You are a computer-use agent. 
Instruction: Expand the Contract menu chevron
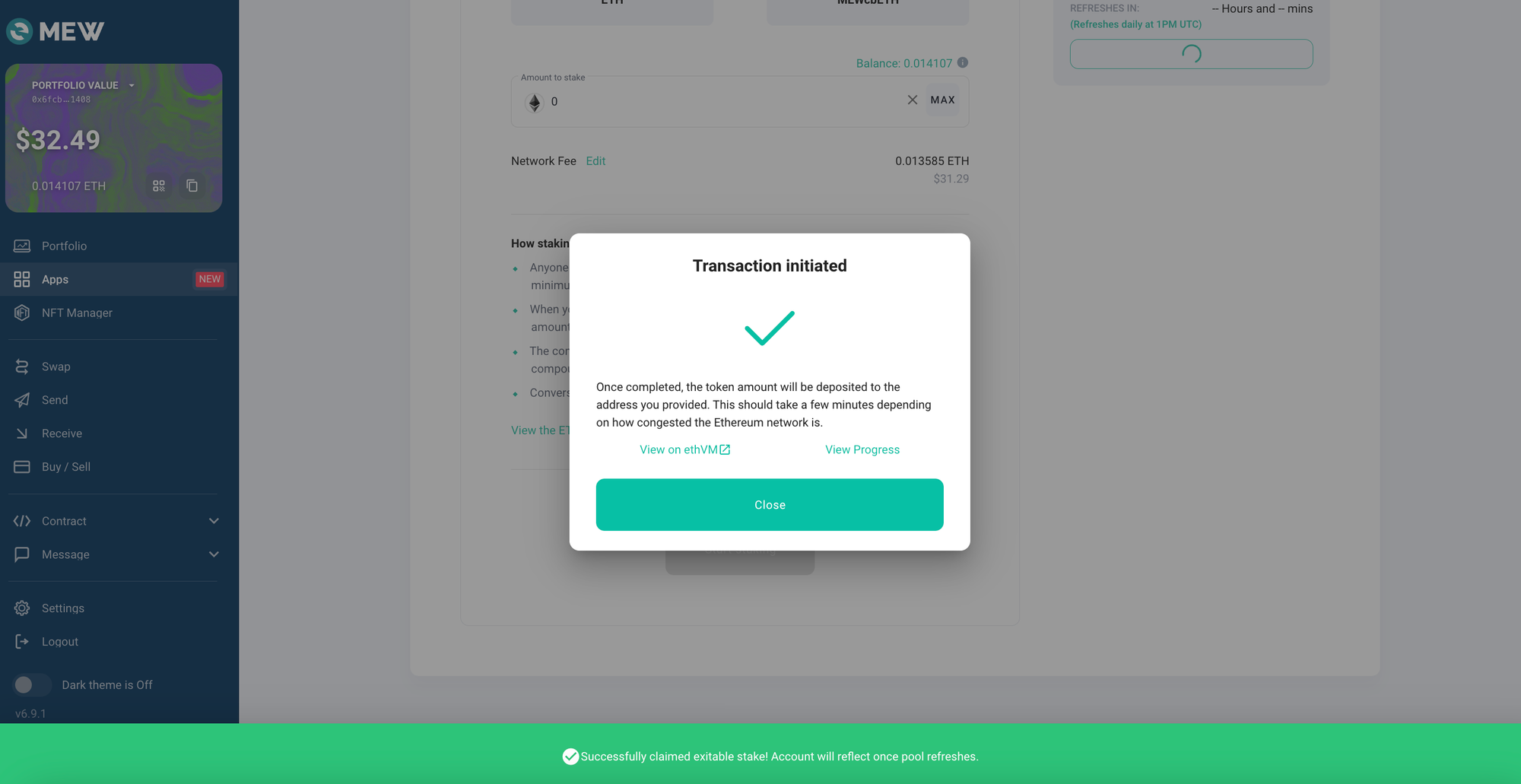(214, 521)
